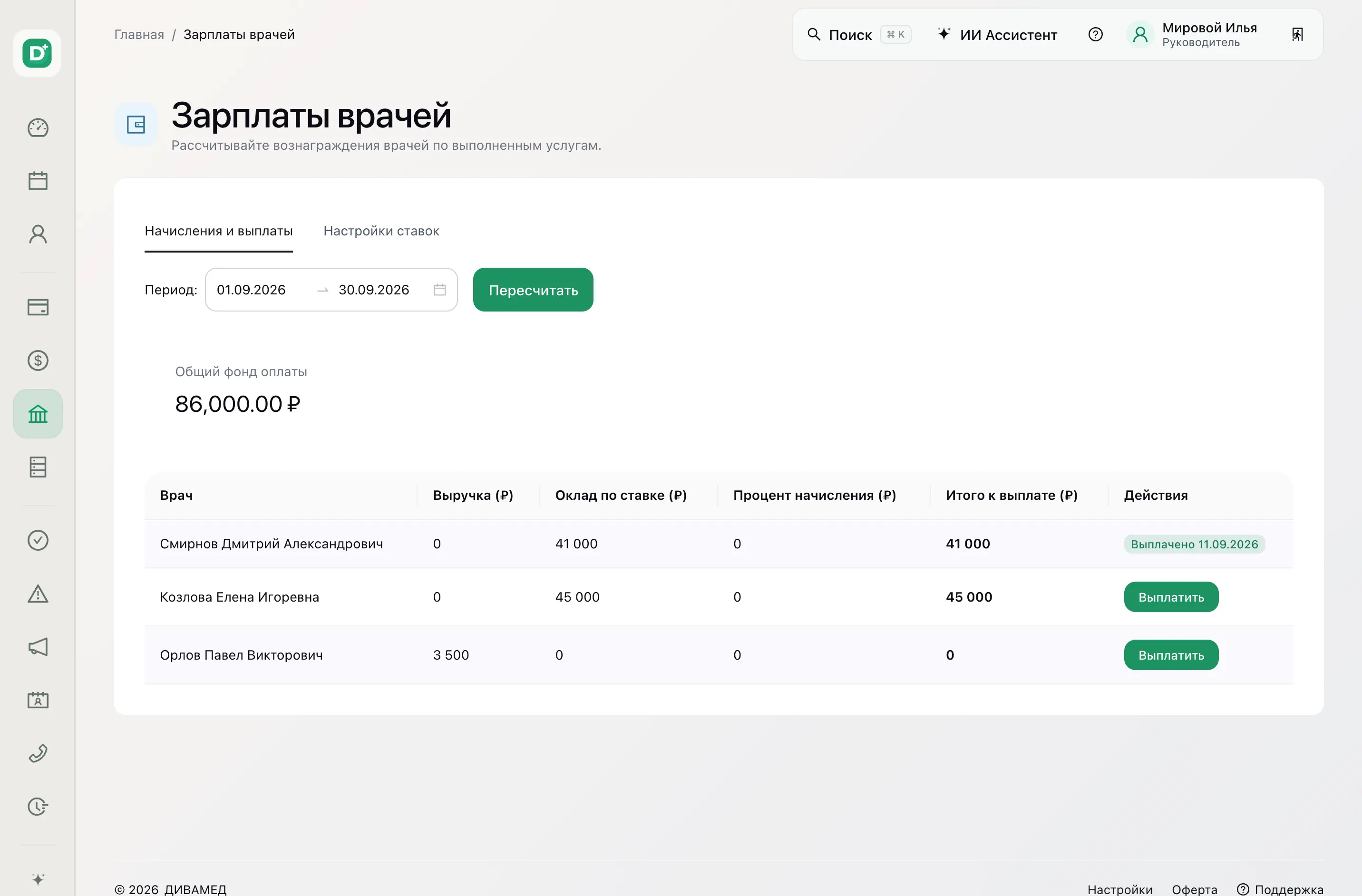
Task: Click the wallet icon beside page title
Action: pos(136,124)
